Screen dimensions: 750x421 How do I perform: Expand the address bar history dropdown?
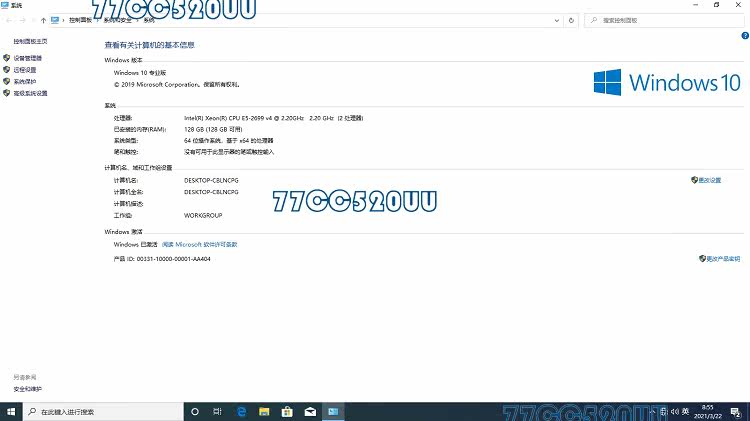[557, 21]
